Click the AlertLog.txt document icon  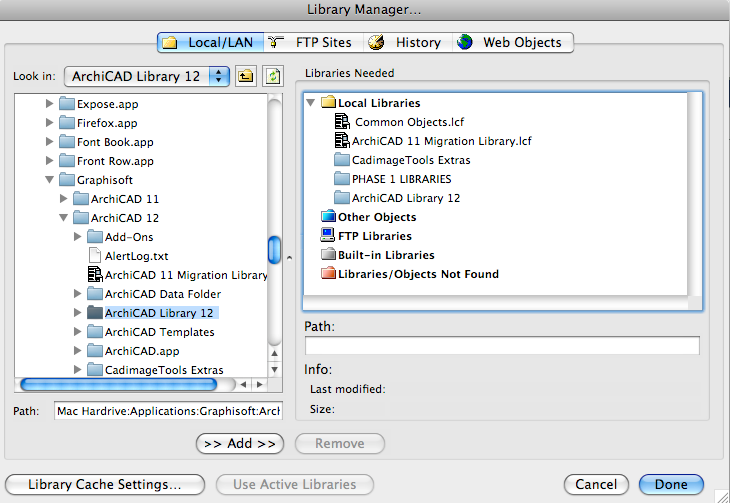click(x=95, y=255)
